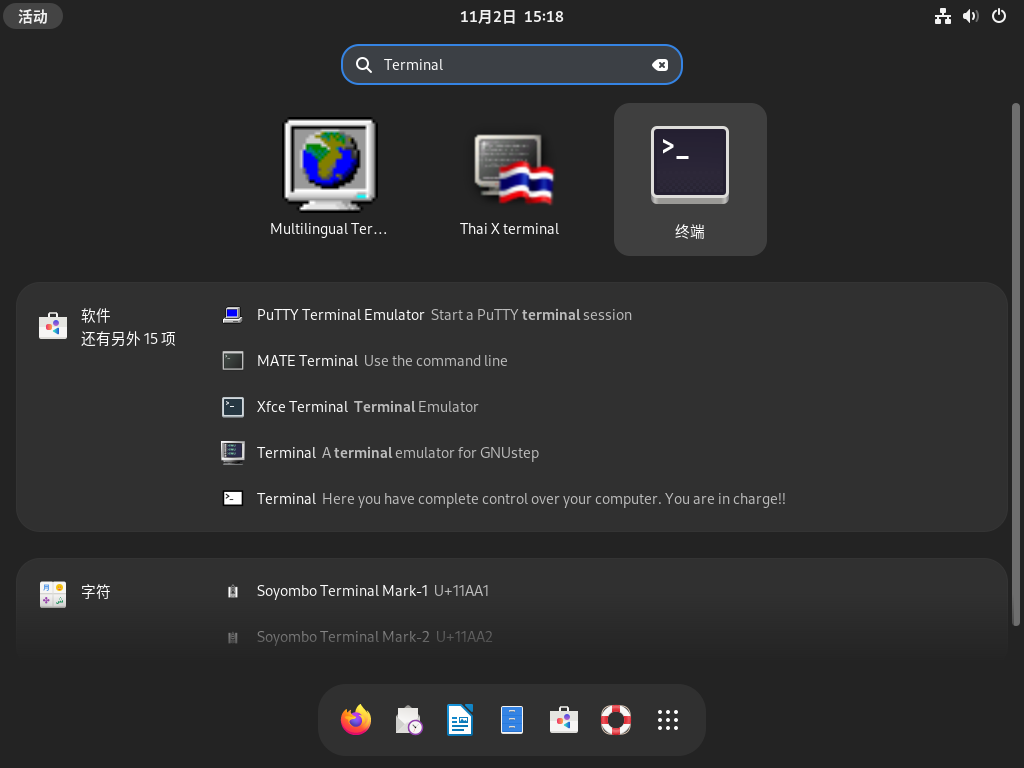Open the Software store dock icon
Screen dimensions: 1024x768
tap(564, 720)
